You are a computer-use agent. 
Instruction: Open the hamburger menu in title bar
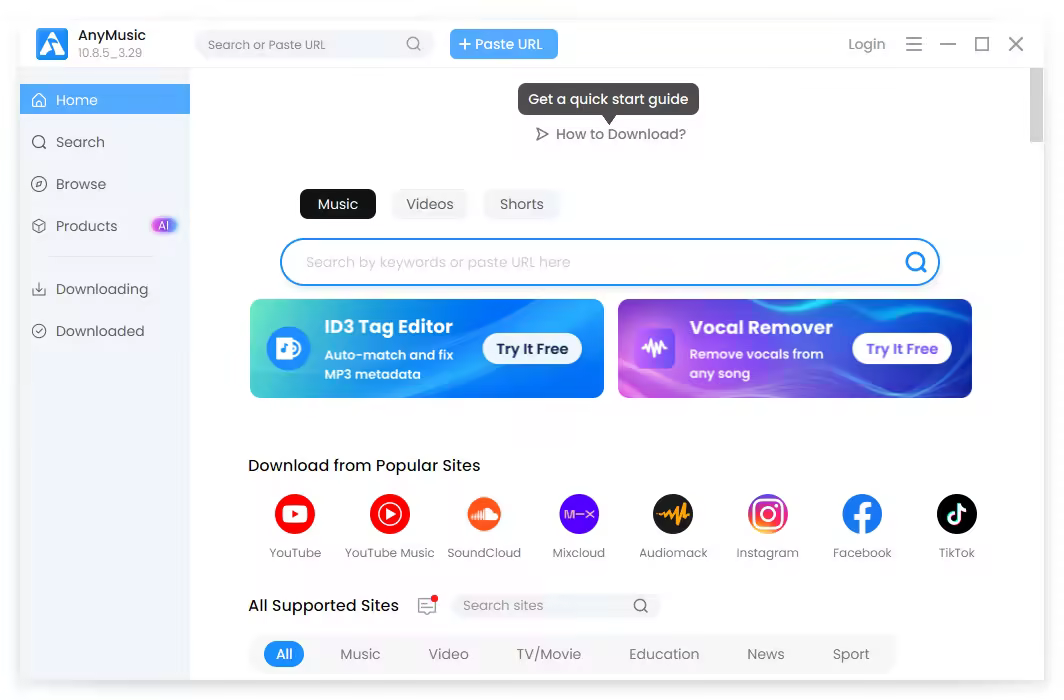tap(914, 44)
